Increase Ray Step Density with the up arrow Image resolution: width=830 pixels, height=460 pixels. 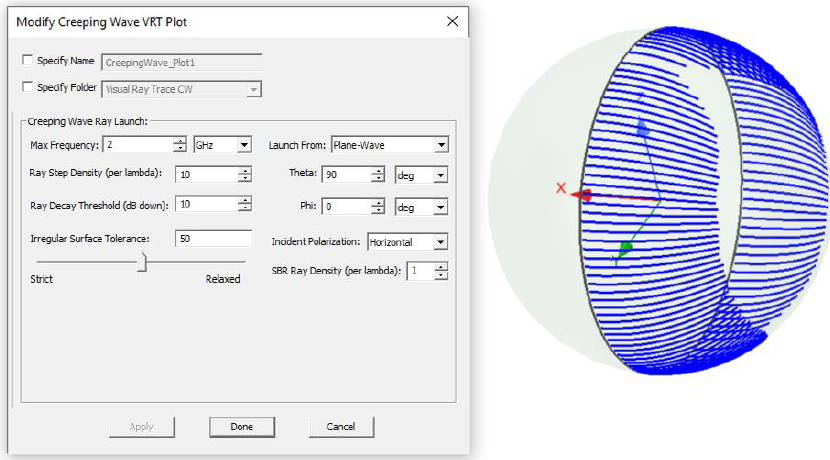click(245, 170)
